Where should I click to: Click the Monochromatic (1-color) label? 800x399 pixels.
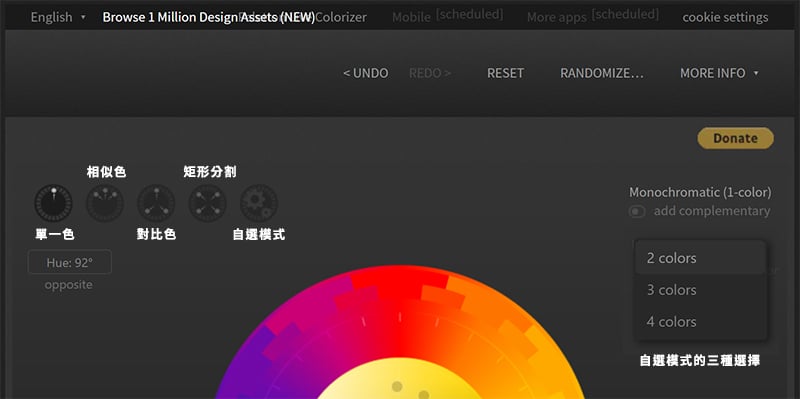pyautogui.click(x=700, y=192)
